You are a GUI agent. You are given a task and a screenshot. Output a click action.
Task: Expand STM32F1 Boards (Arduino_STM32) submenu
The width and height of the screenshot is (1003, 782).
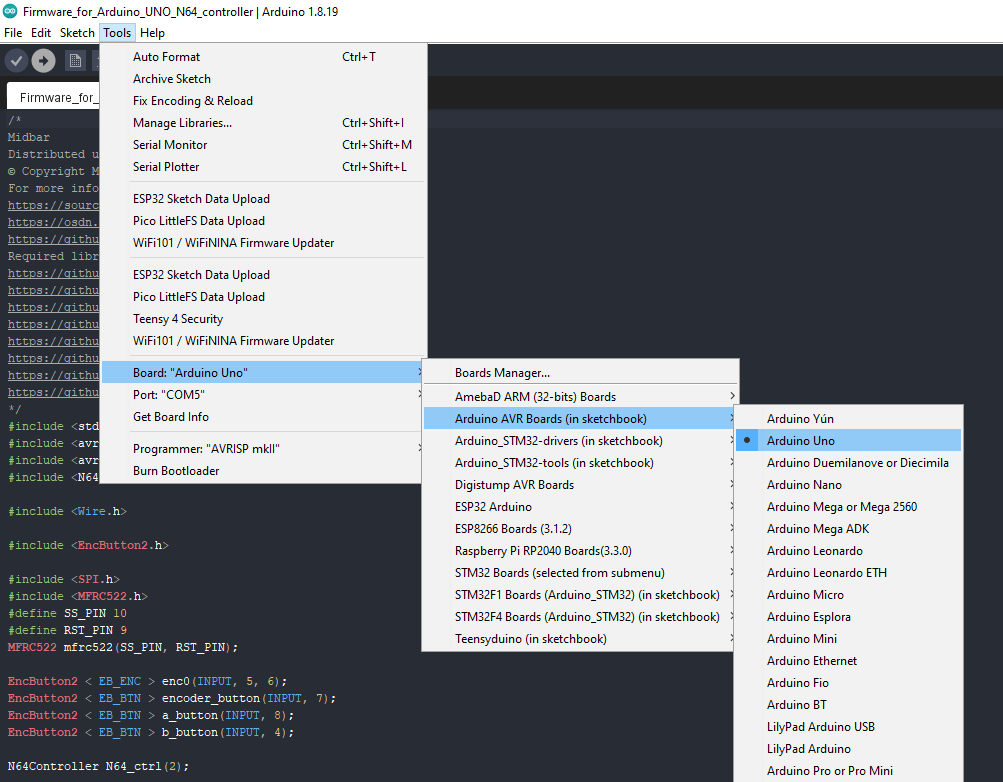580,595
